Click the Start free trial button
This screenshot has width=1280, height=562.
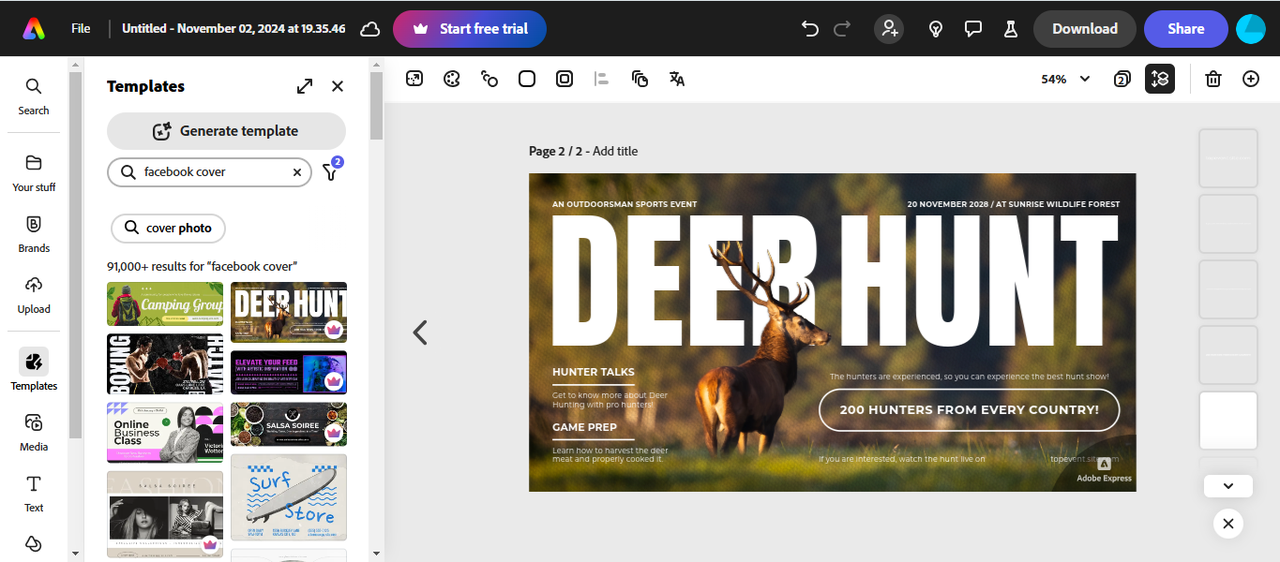[x=470, y=29]
